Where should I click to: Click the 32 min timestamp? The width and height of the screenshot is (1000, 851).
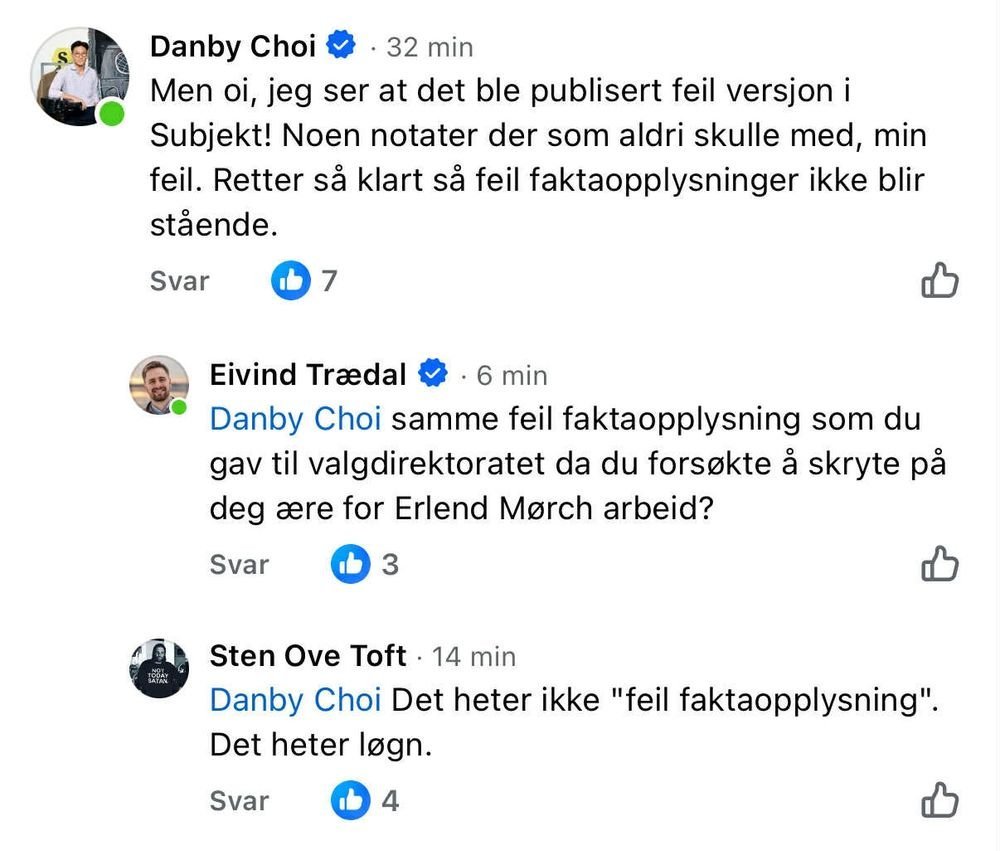click(430, 47)
